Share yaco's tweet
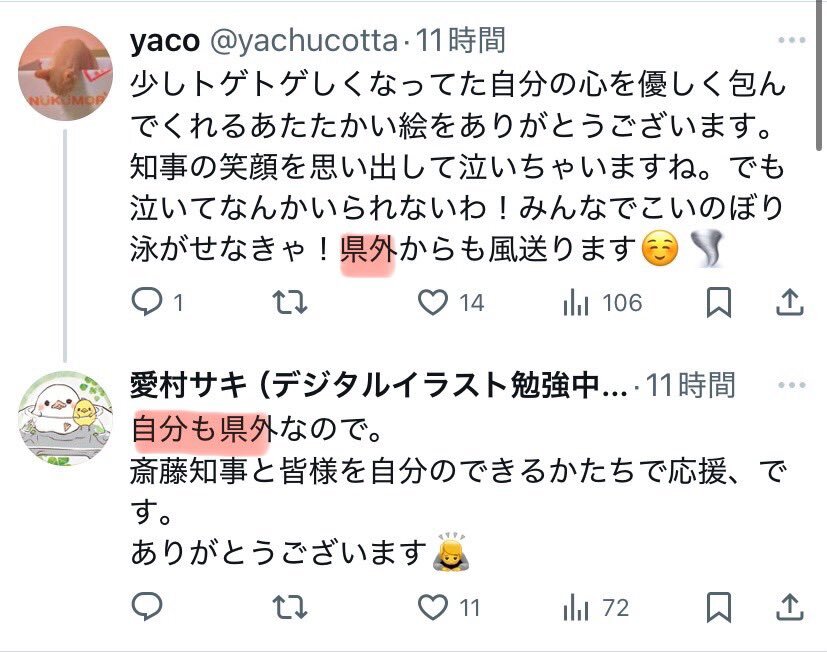The image size is (827, 652). click(790, 302)
